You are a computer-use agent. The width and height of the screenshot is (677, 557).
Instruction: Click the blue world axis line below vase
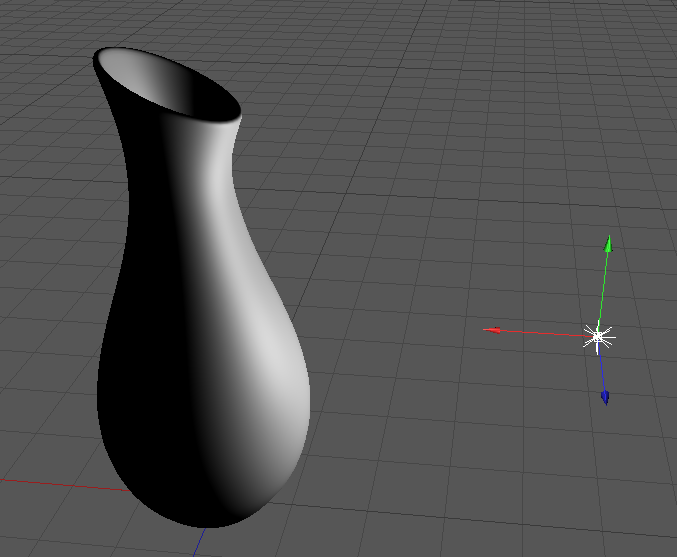(x=198, y=544)
